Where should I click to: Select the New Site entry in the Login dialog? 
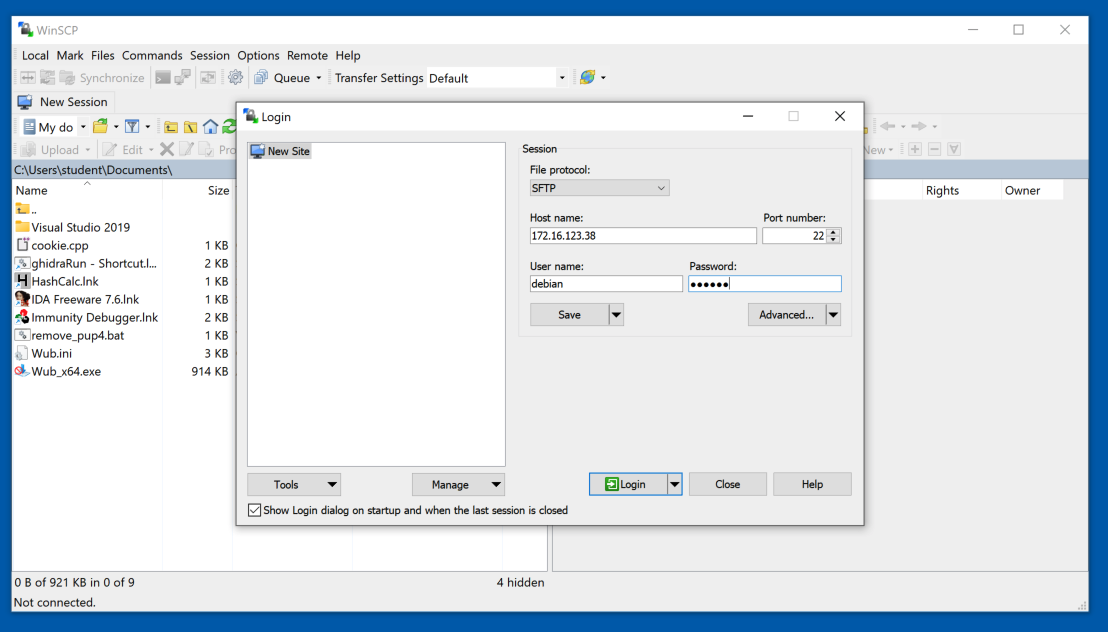pyautogui.click(x=281, y=151)
